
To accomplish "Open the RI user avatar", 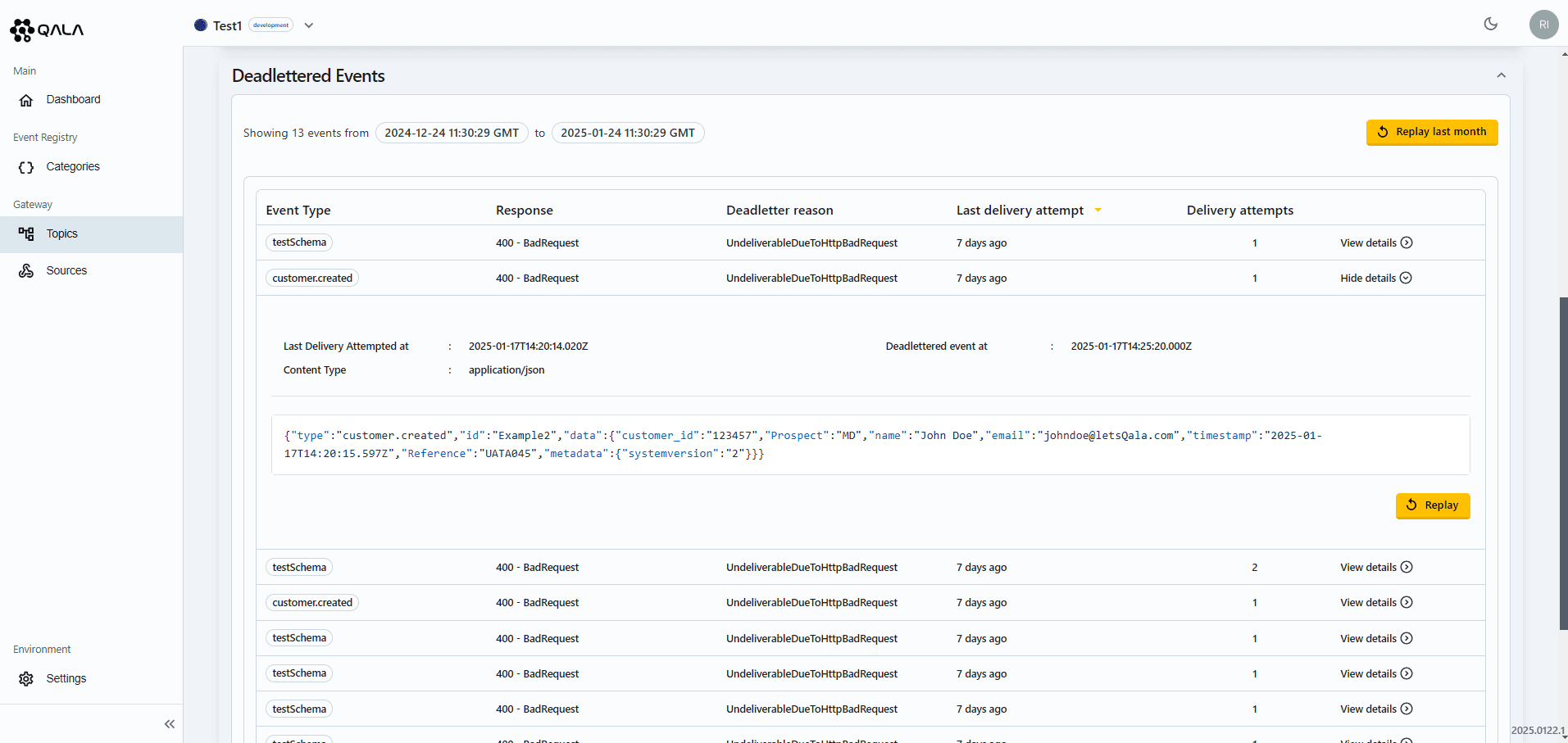I will point(1543,25).
